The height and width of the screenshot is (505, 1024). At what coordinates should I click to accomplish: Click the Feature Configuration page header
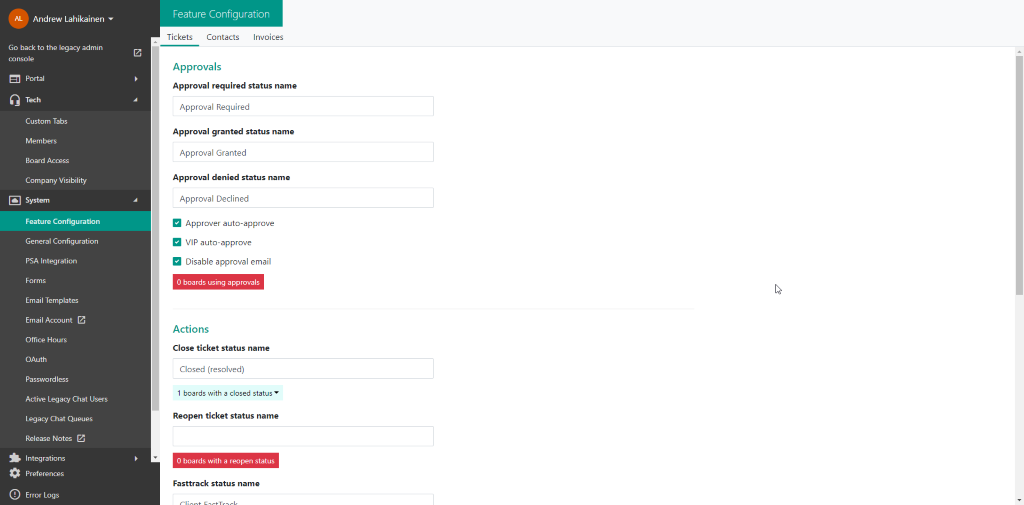pyautogui.click(x=221, y=14)
